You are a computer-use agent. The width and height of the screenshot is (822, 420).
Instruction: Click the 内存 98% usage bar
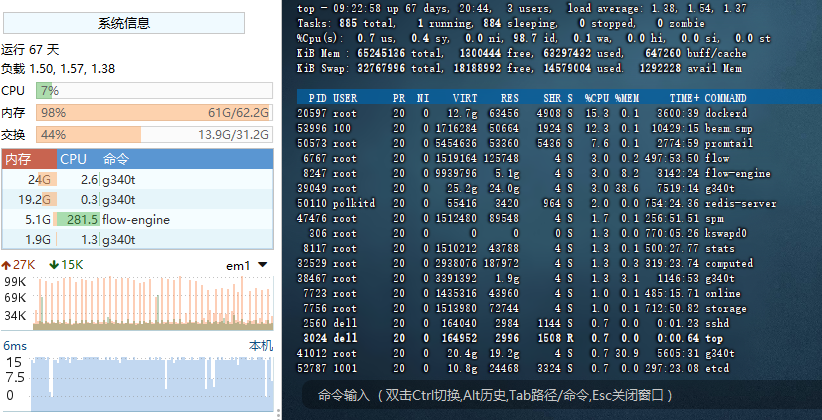point(154,113)
